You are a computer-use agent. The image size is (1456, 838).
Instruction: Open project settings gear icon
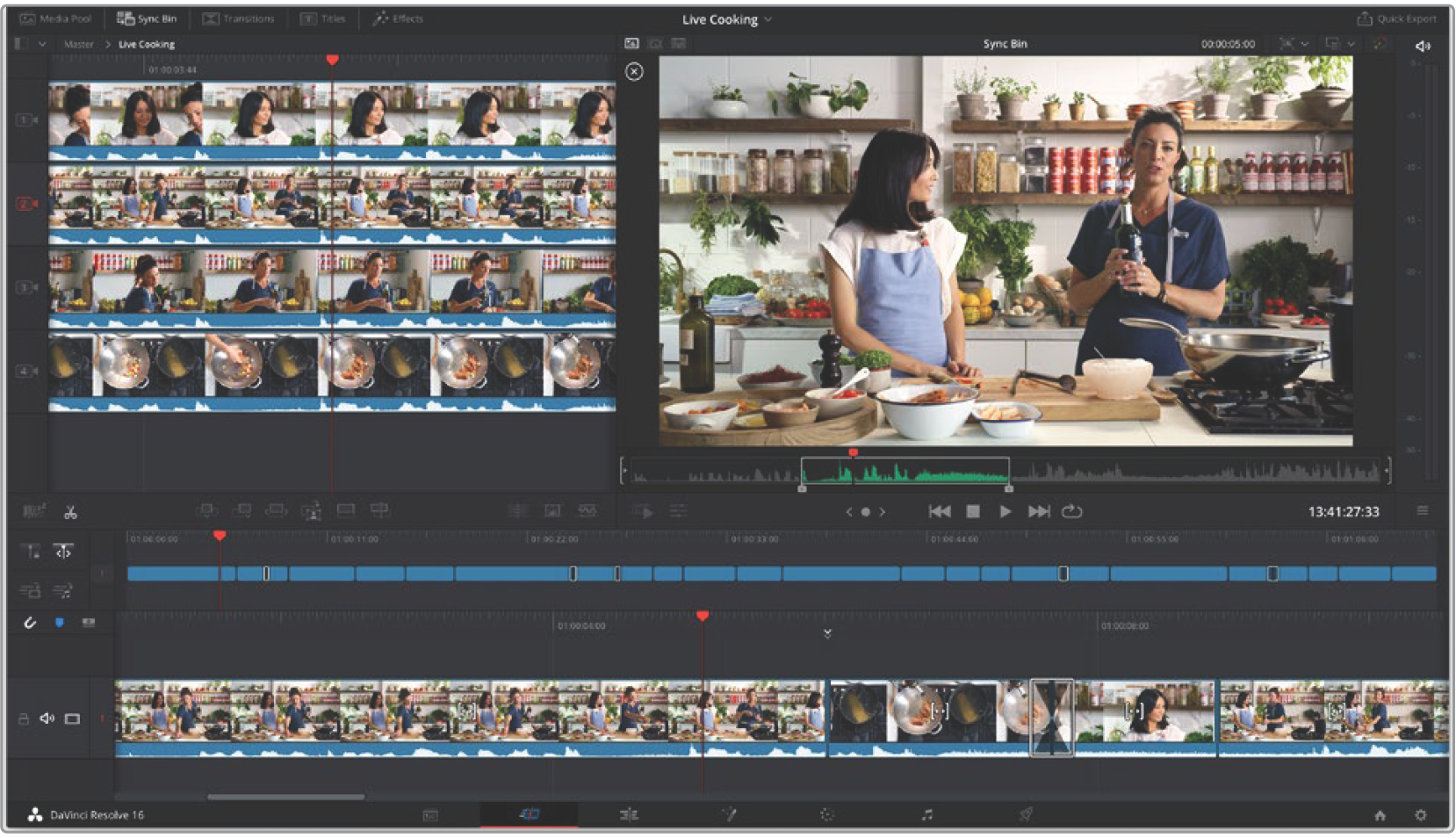(x=1420, y=815)
